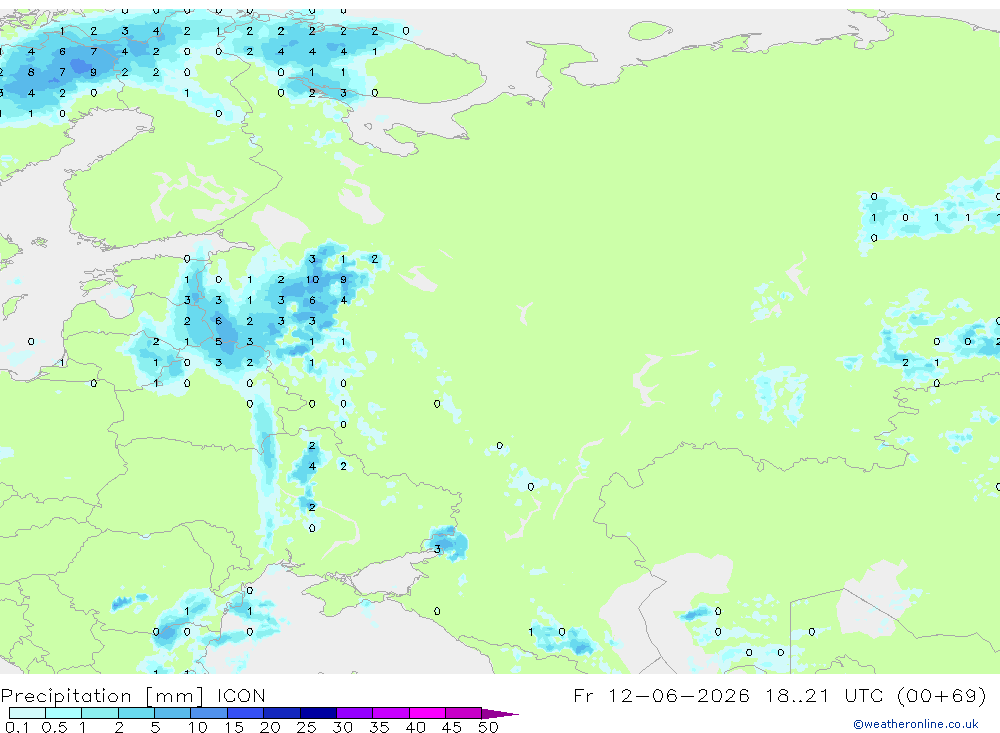Viewport: 1000px width, 733px height.
Task: Click the '50' legend scale label
Action: tap(488, 727)
